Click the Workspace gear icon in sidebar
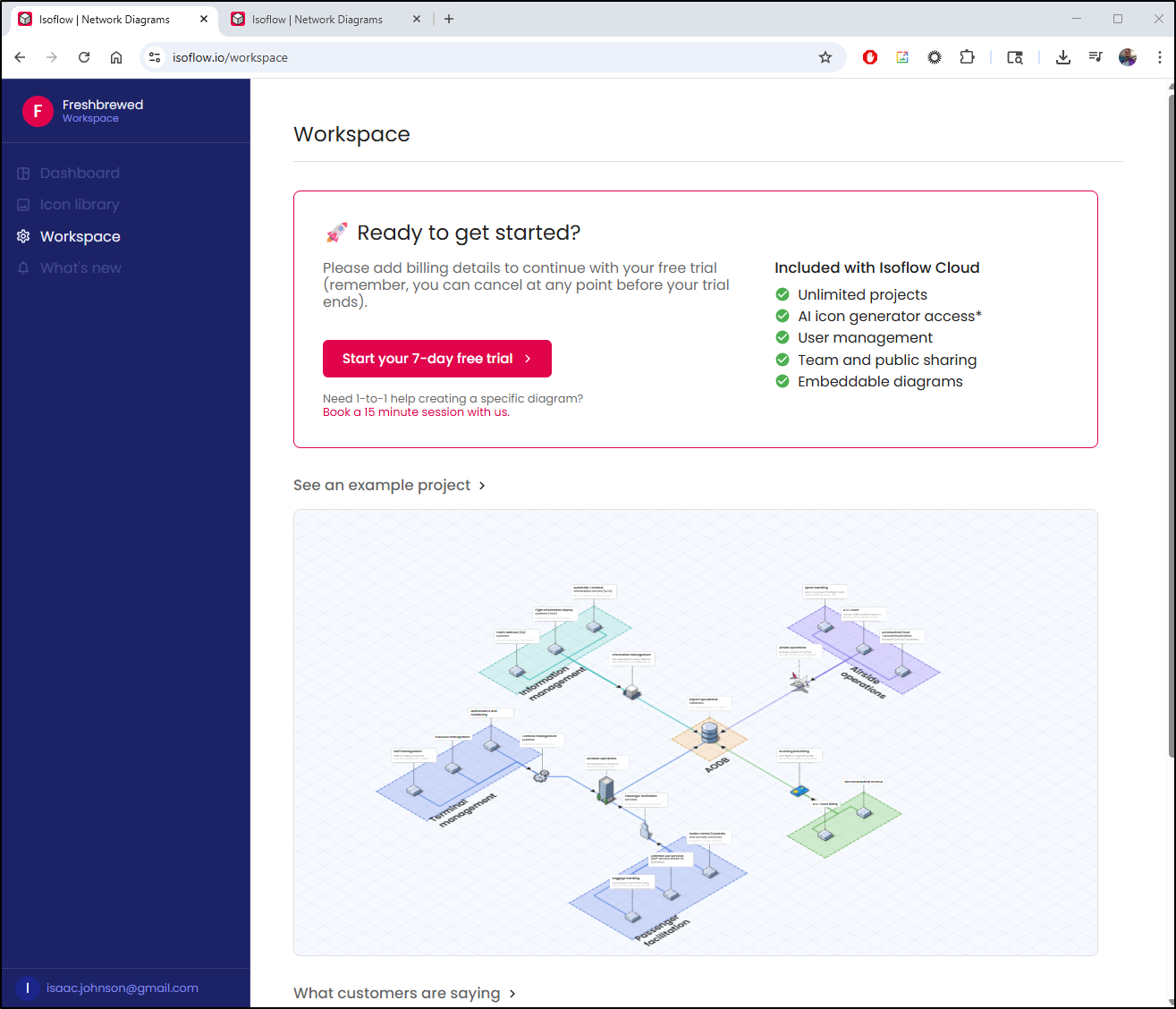The width and height of the screenshot is (1176, 1009). click(23, 236)
